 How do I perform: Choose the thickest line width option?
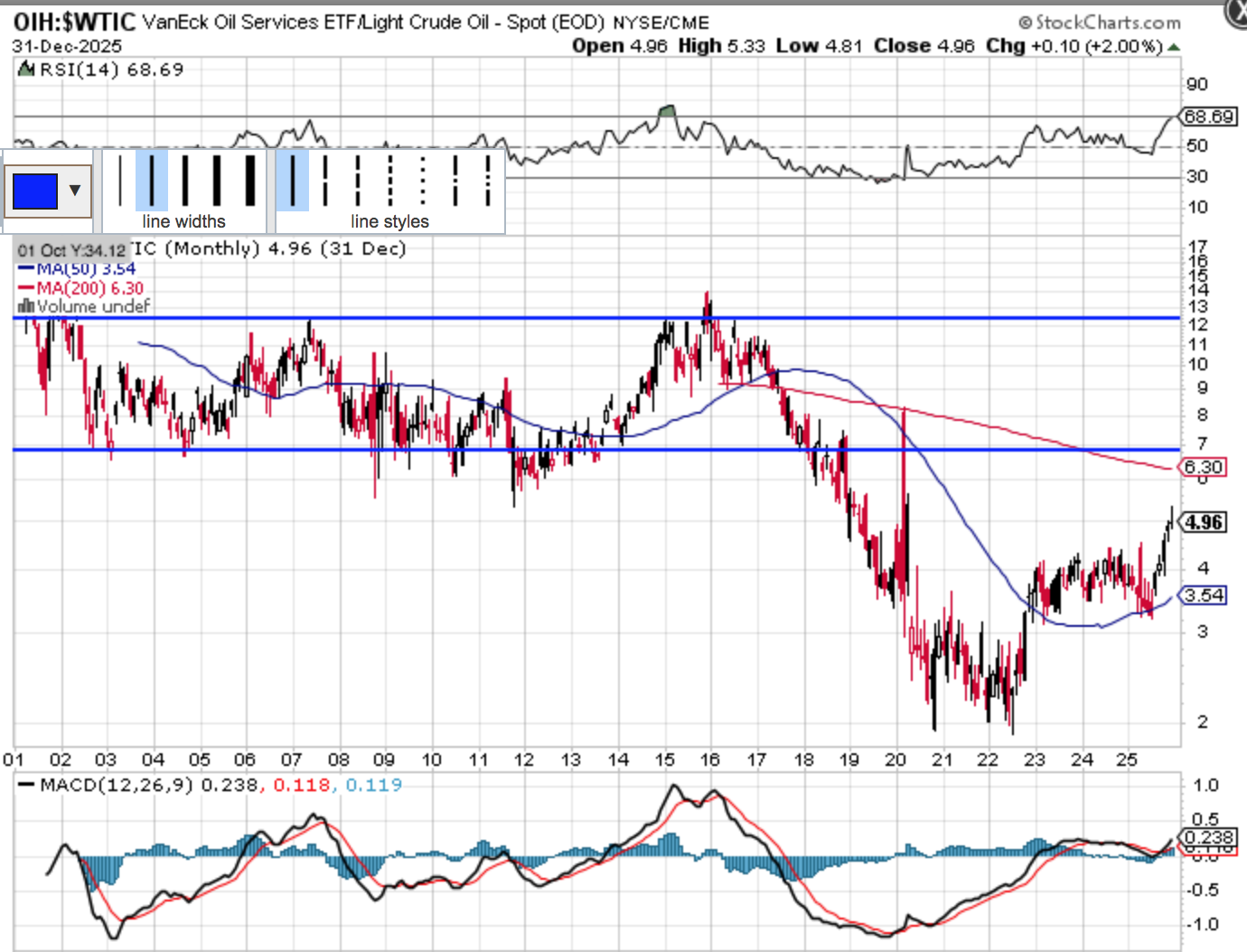(x=249, y=180)
